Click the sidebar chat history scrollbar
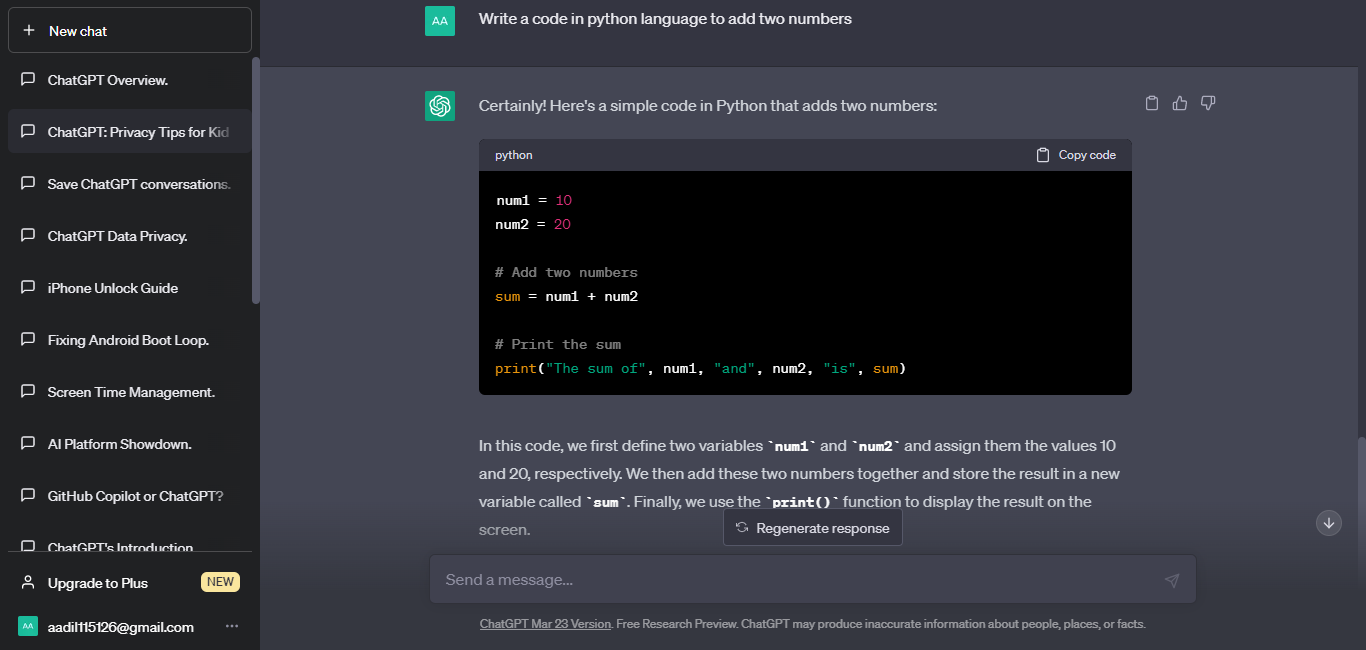This screenshot has height=650, width=1366. tap(255, 180)
